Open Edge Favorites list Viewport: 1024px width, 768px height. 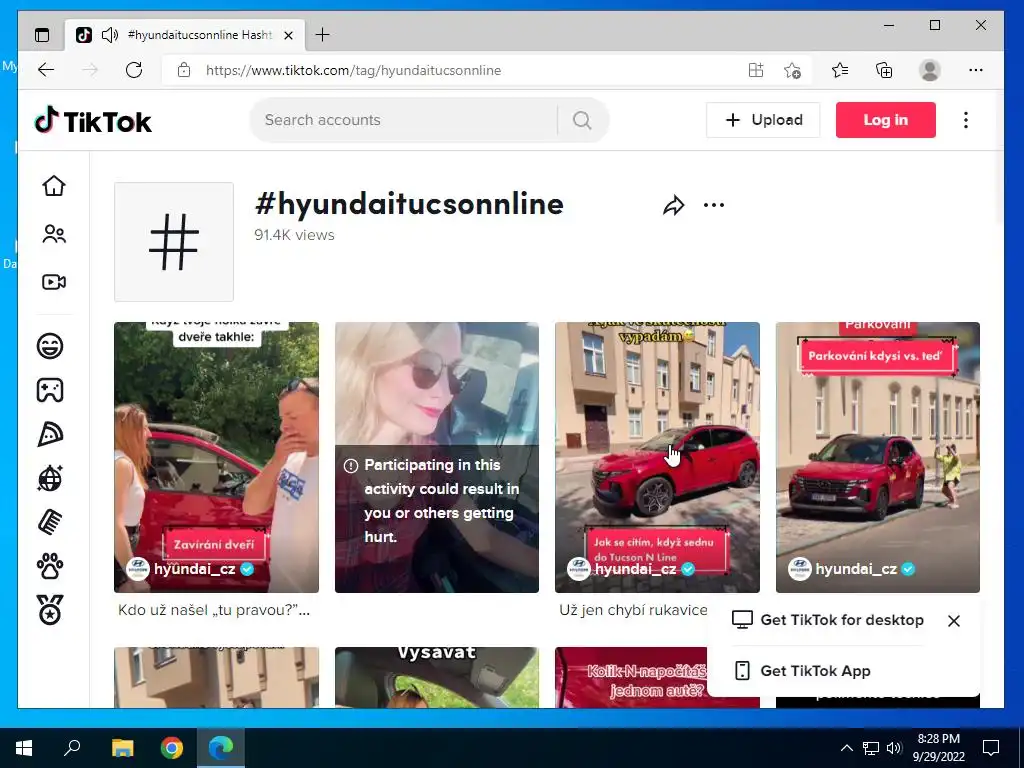[840, 70]
